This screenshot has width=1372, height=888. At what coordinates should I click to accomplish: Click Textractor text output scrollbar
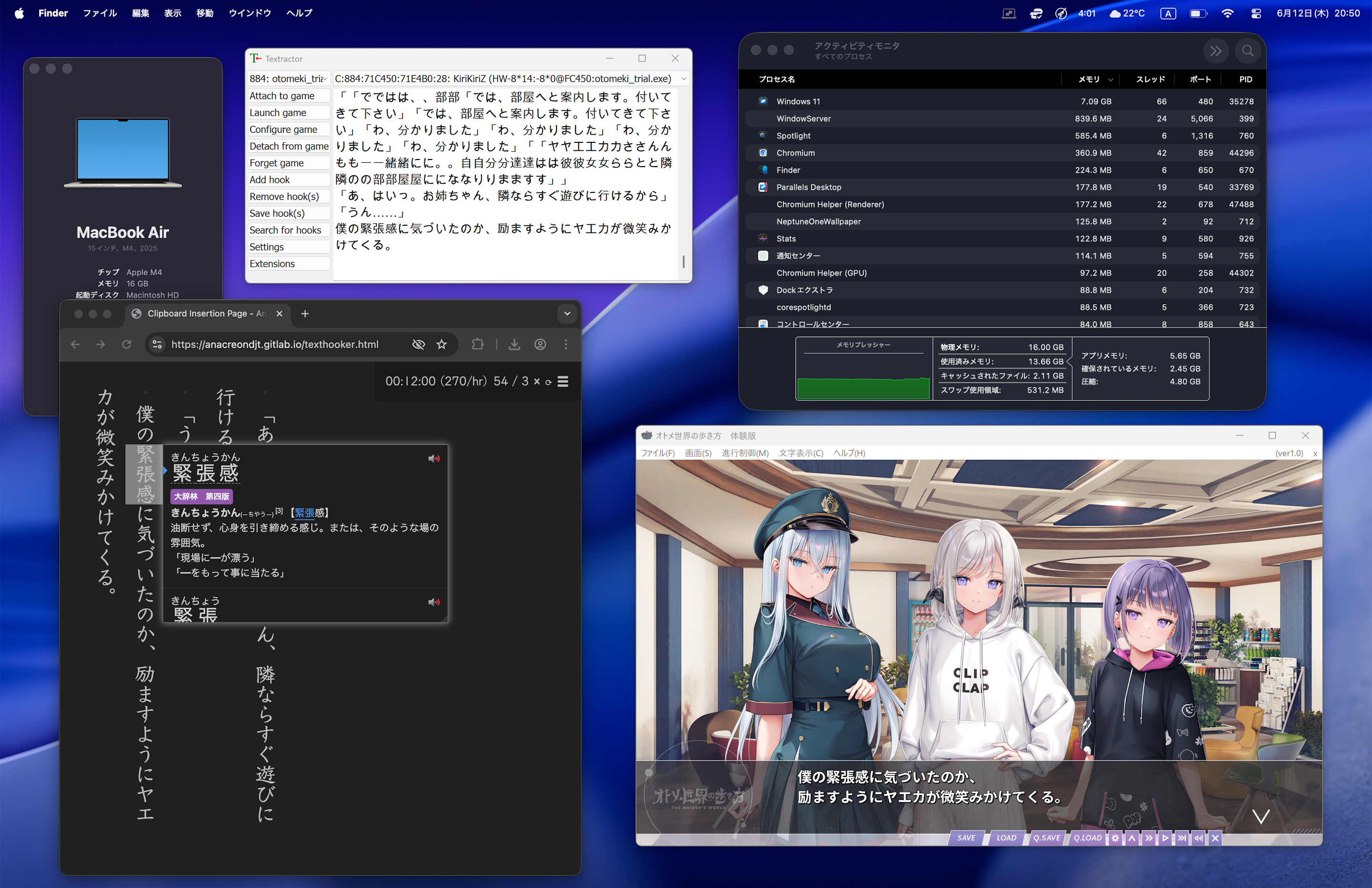click(x=684, y=261)
